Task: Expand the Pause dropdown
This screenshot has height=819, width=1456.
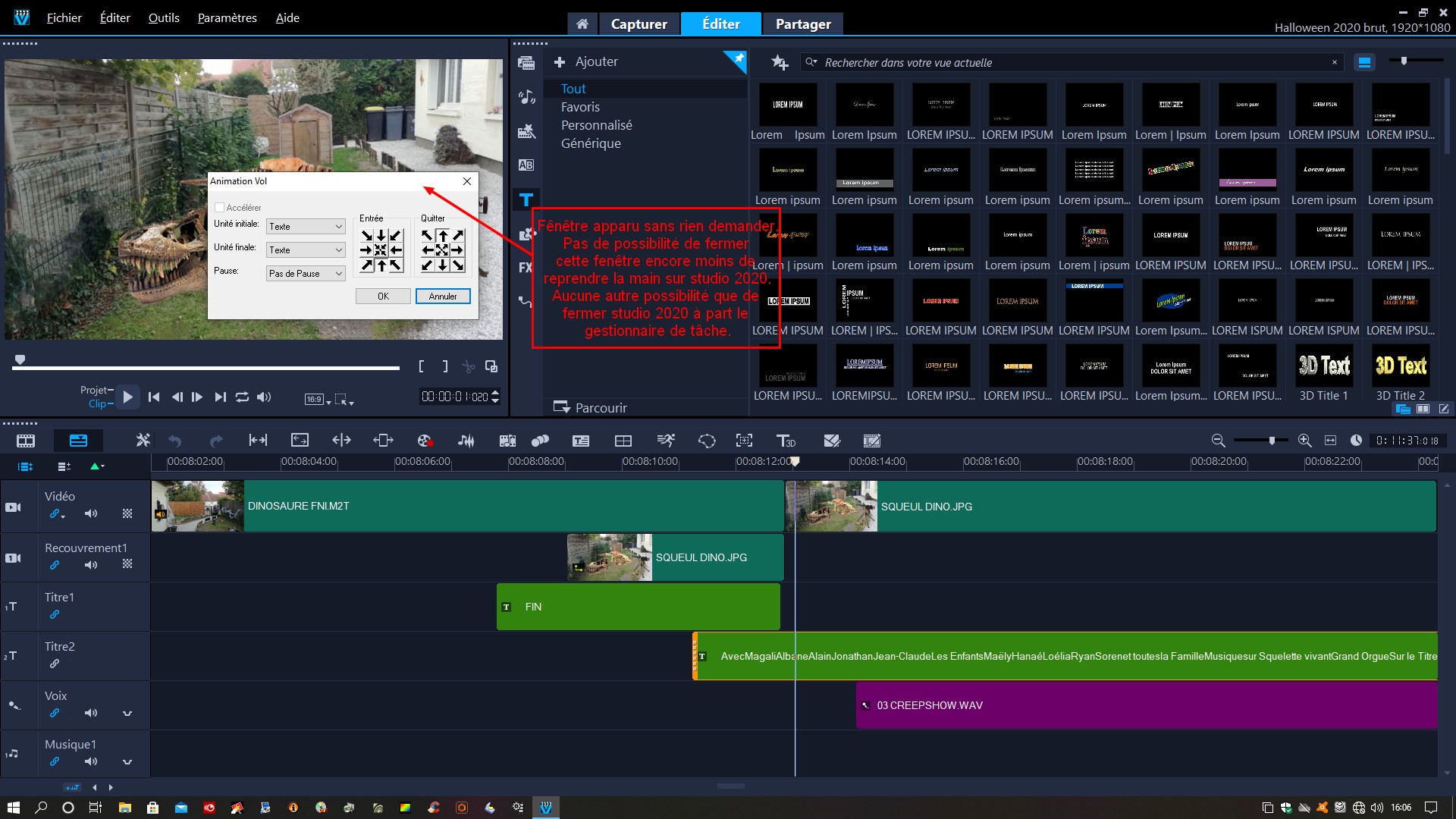Action: (x=306, y=274)
